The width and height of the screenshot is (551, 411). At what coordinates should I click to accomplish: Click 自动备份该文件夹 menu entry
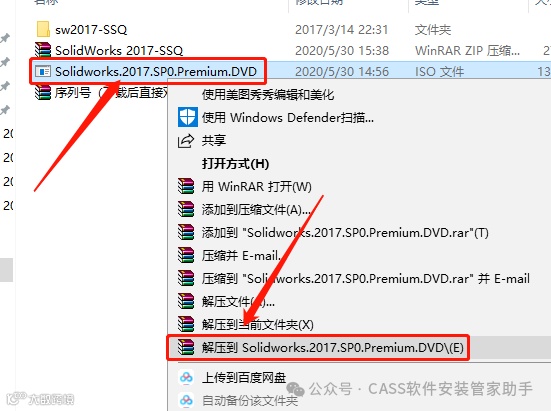pyautogui.click(x=250, y=400)
